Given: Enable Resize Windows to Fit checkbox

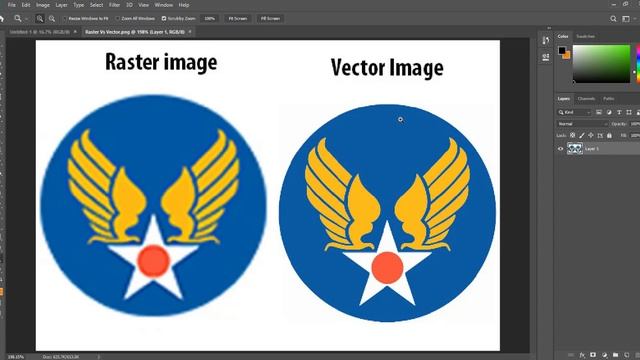Looking at the screenshot, I should [x=65, y=18].
